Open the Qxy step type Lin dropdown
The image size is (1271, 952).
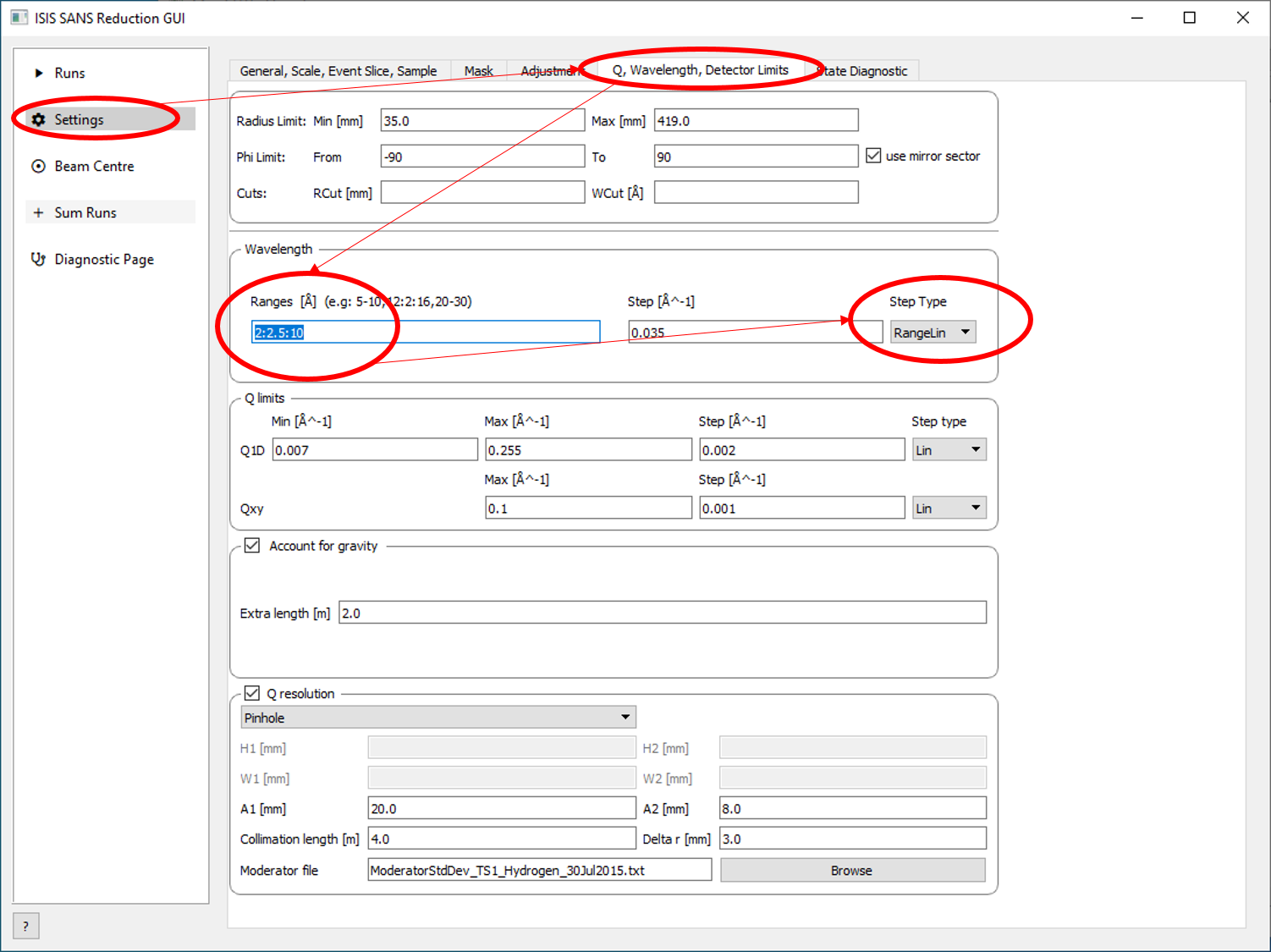pos(949,509)
